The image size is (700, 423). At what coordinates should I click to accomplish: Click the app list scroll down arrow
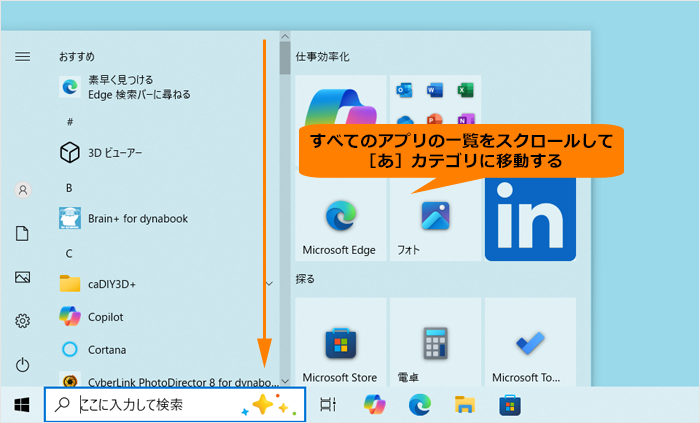pos(285,381)
